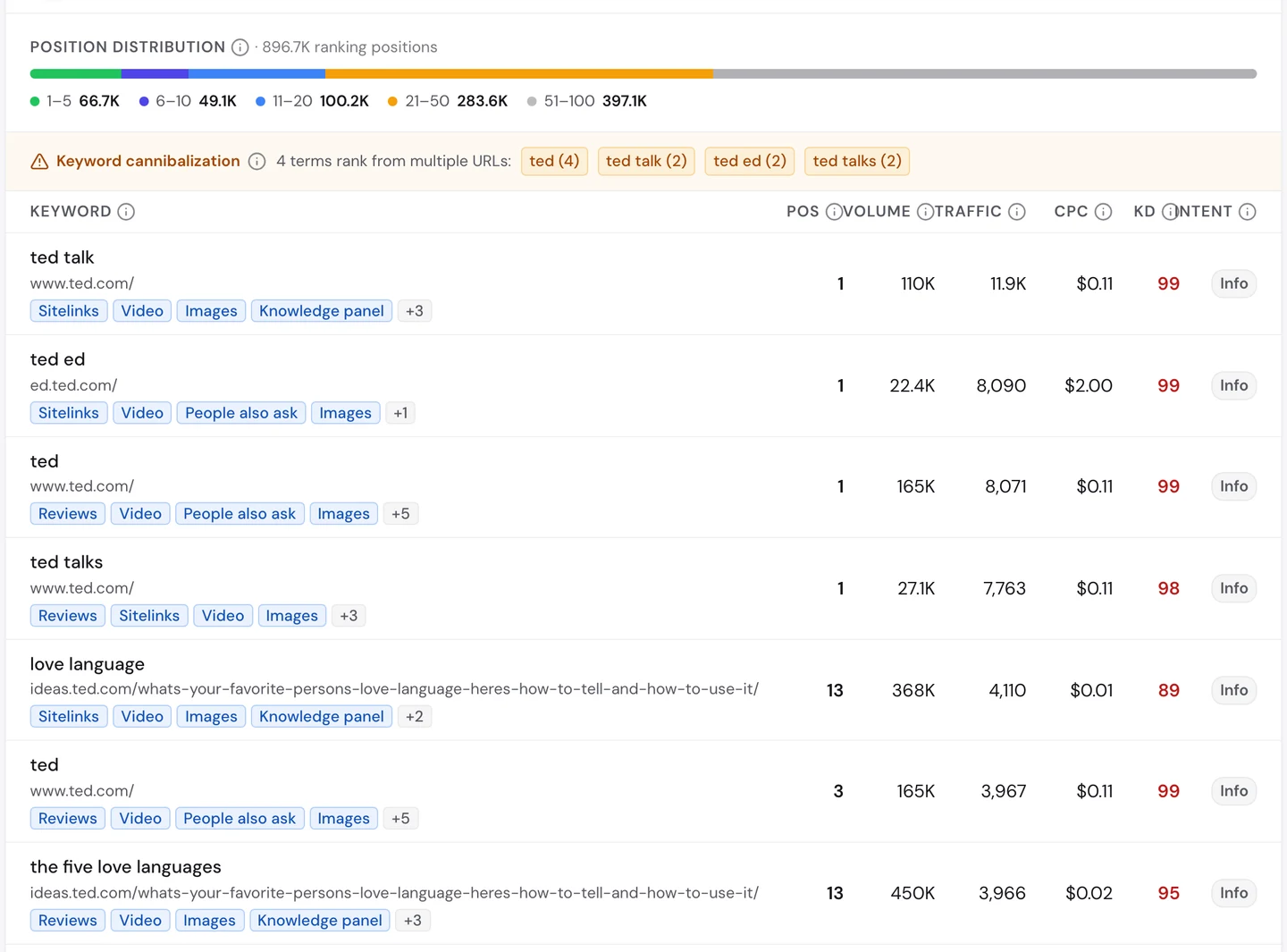Viewport: 1287px width, 952px height.
Task: Click the keyword "the five love languages"
Action: [x=126, y=867]
